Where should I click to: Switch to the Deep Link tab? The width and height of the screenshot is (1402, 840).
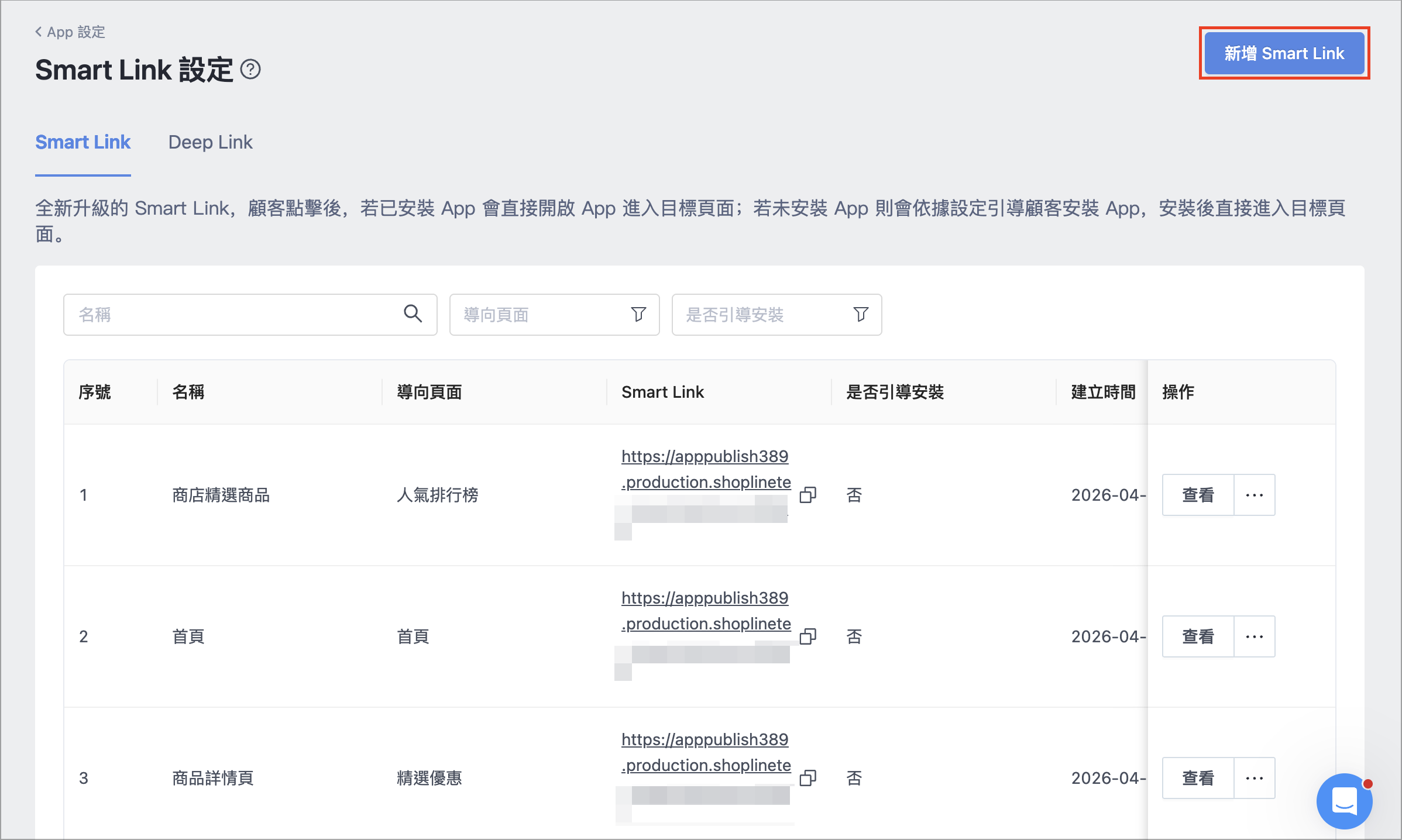[211, 142]
